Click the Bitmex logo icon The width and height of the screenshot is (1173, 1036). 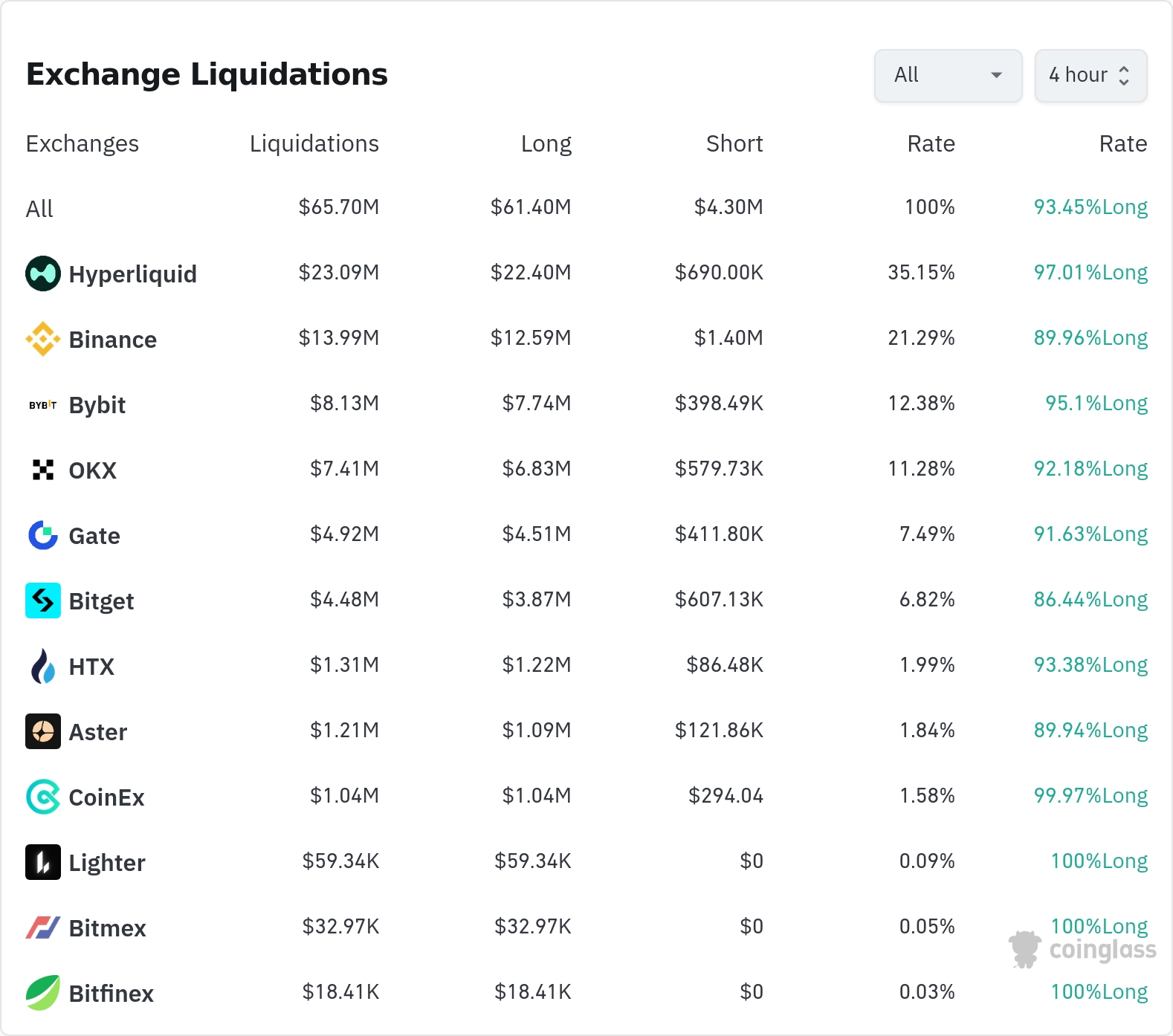tap(43, 927)
